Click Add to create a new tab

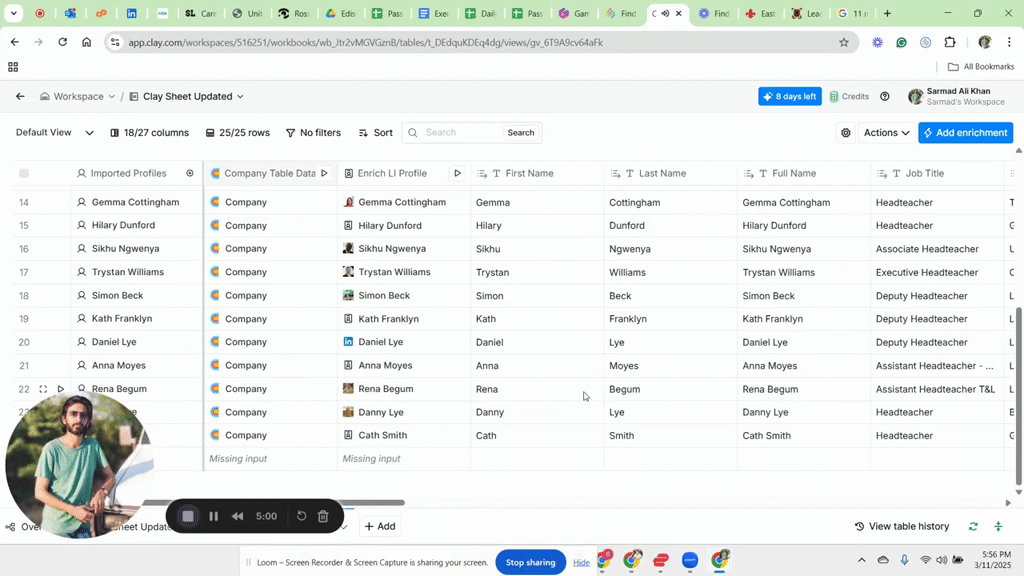point(380,526)
